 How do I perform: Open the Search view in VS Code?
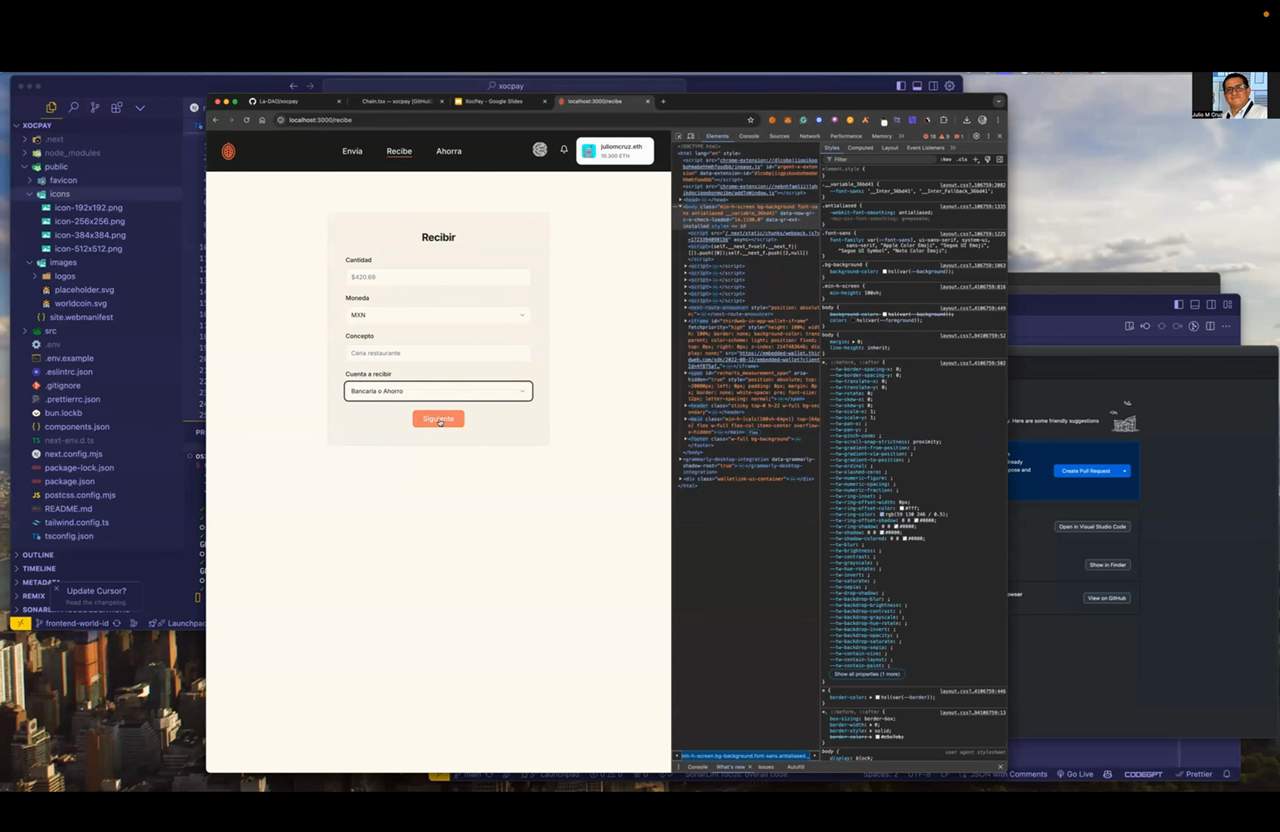[73, 107]
